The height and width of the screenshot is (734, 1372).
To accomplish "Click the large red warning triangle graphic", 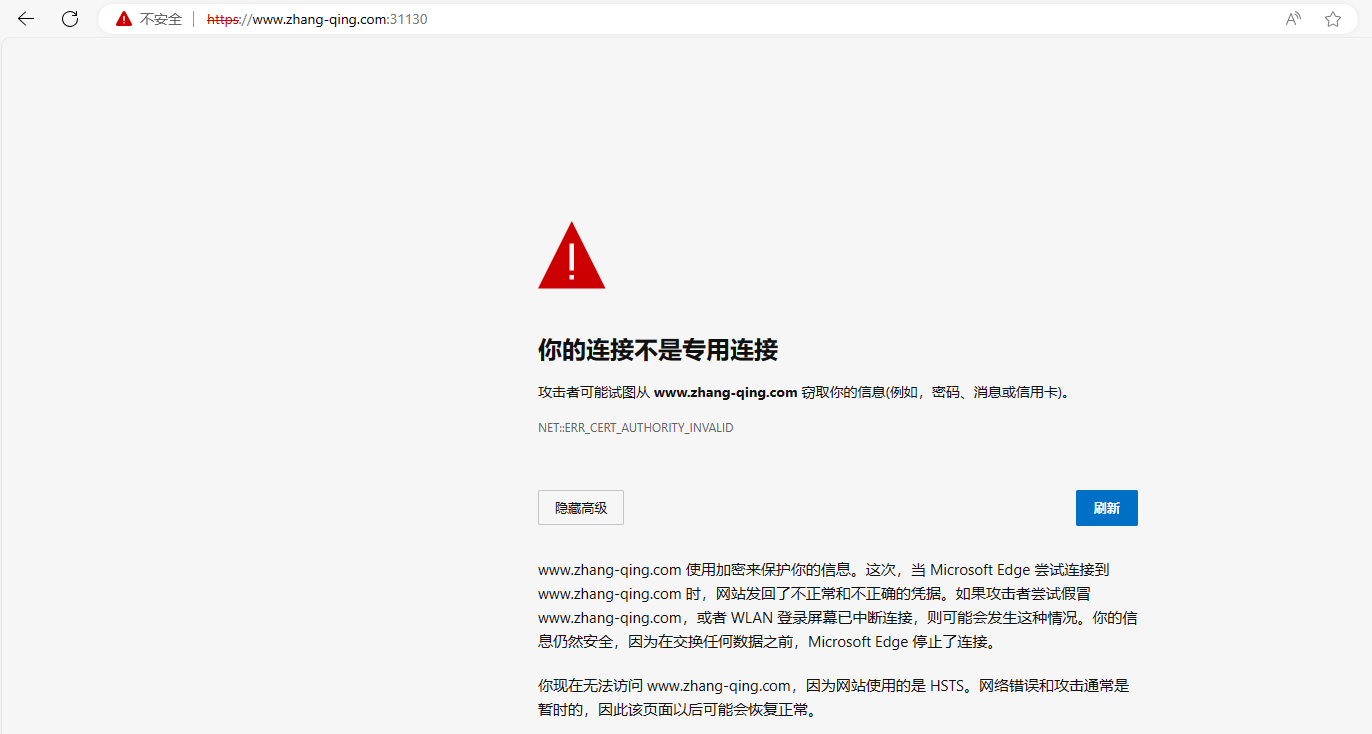I will tap(571, 255).
